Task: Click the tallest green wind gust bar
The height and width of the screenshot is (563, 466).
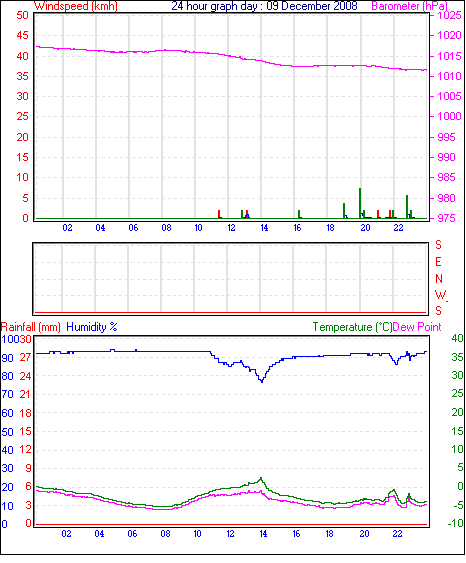Action: click(360, 203)
